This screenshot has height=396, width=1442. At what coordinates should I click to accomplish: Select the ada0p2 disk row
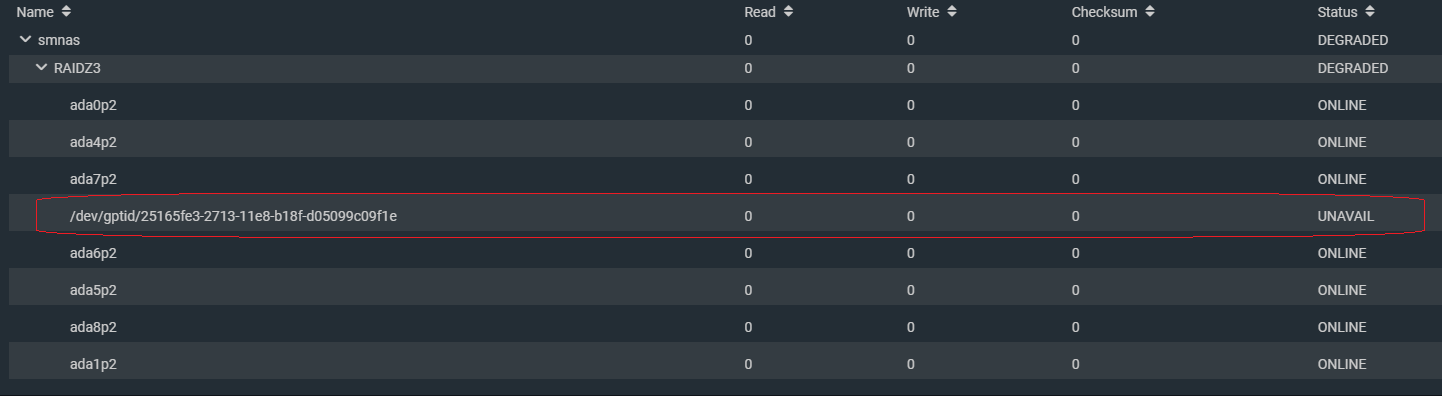721,105
